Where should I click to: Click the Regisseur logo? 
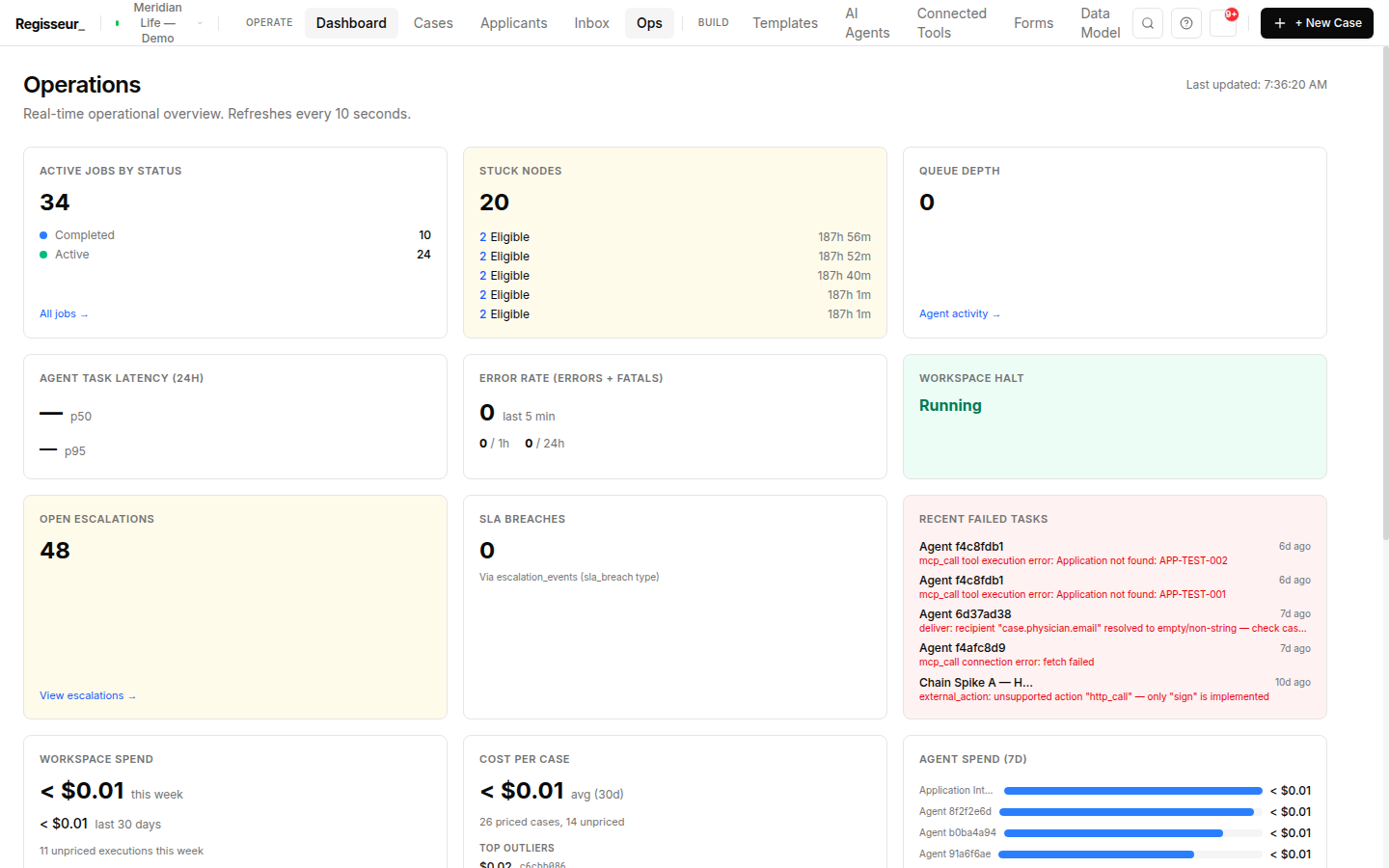(x=50, y=23)
